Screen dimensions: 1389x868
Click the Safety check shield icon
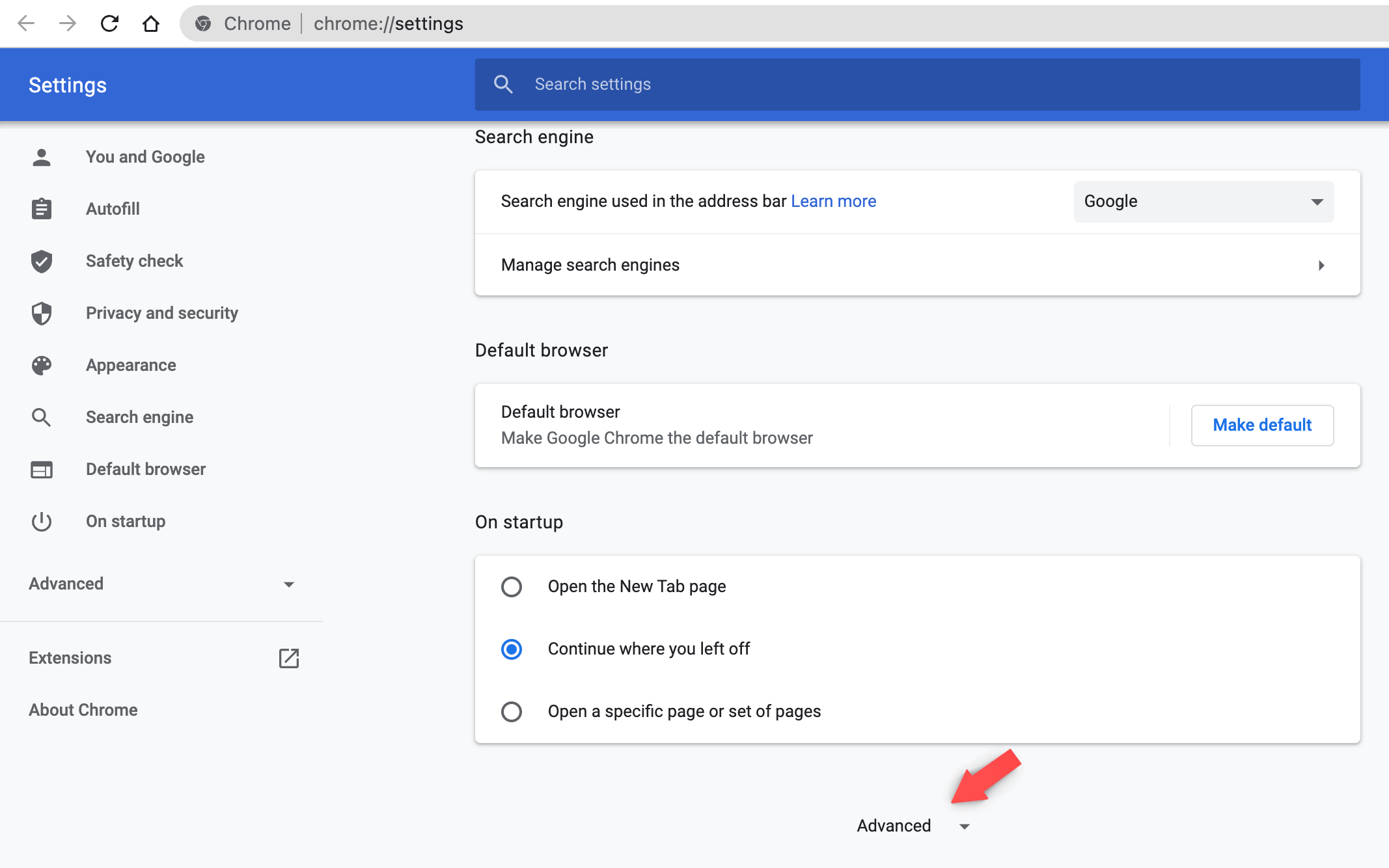[42, 261]
